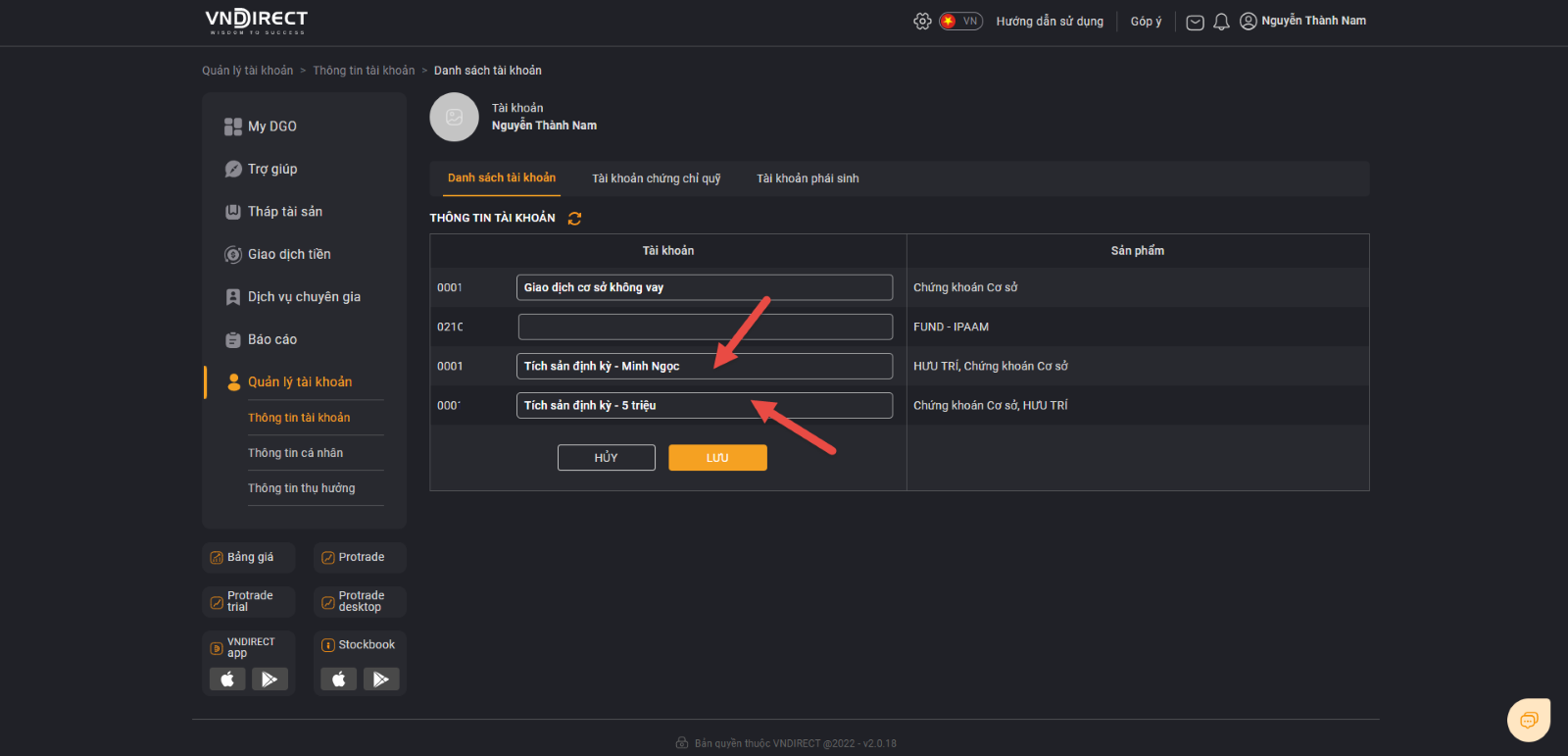This screenshot has height=756, width=1568.
Task: Open Hướng dẫn sử dụng link
Action: [x=1050, y=22]
